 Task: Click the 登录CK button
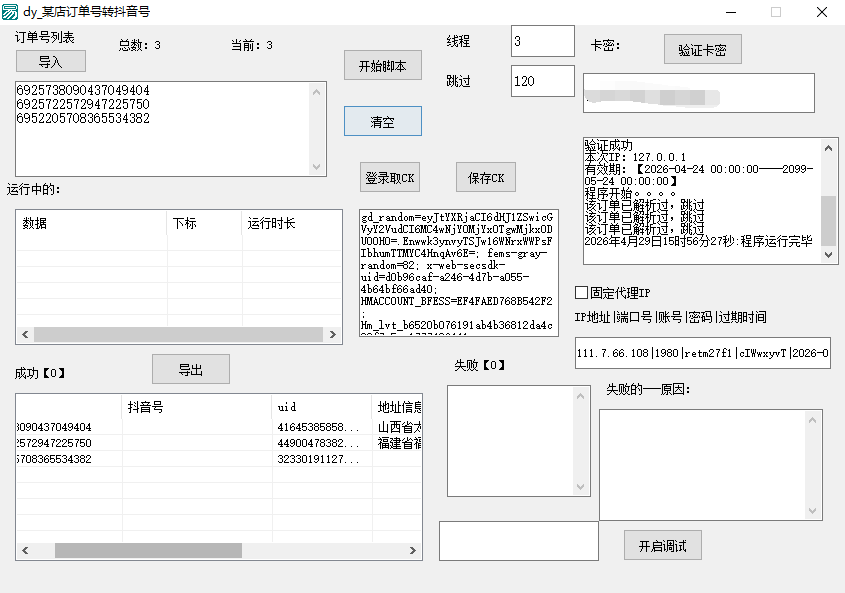391,177
